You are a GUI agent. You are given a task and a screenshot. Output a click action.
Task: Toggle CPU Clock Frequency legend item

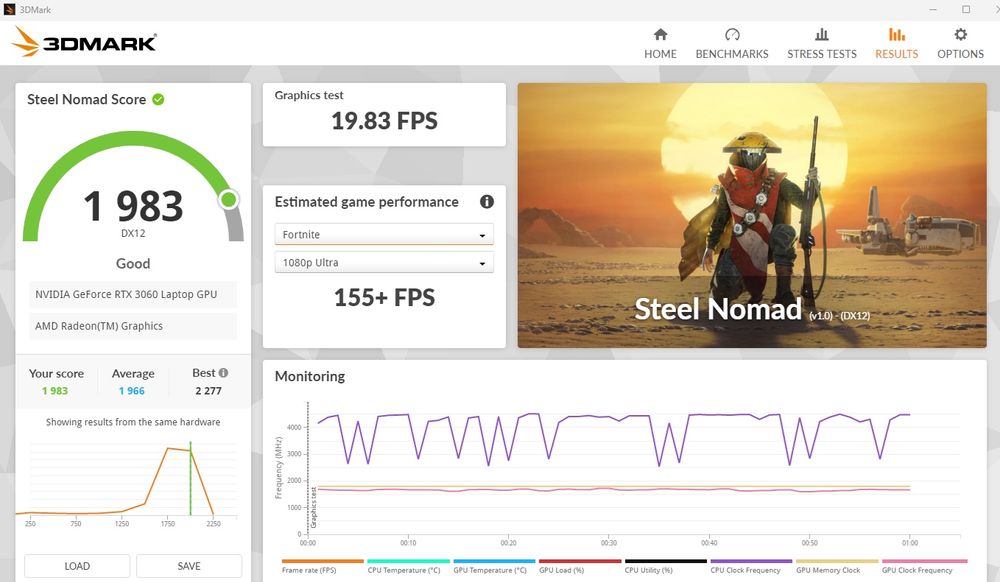[751, 566]
